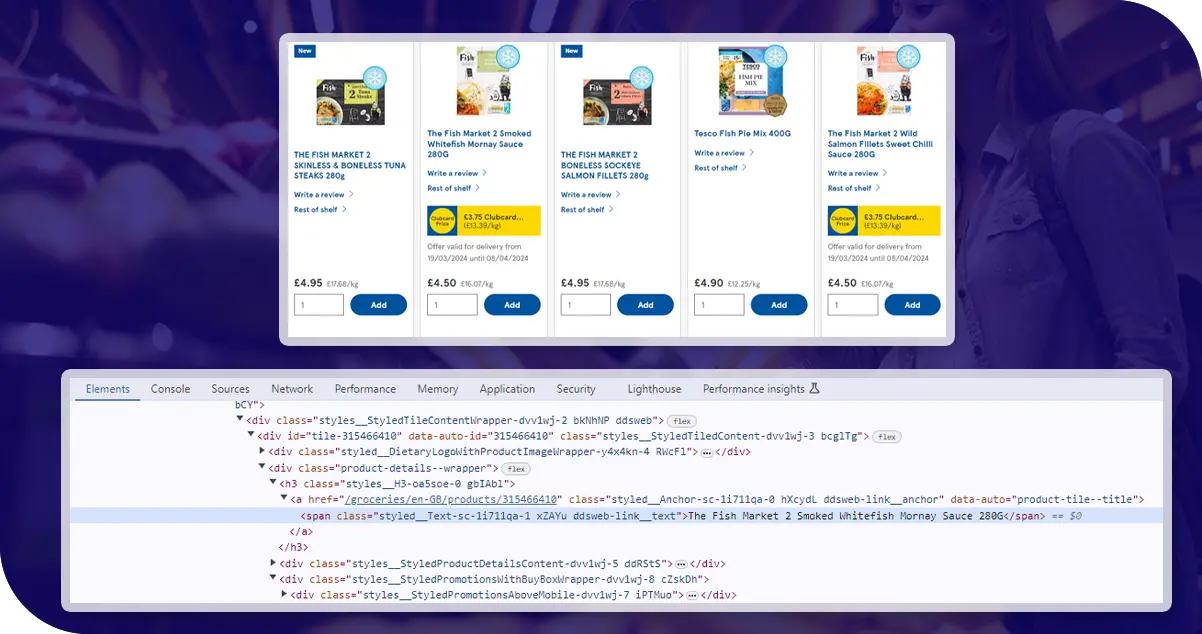Collapse the h3 element node in the DOM tree
Image resolution: width=1202 pixels, height=634 pixels.
coord(273,484)
